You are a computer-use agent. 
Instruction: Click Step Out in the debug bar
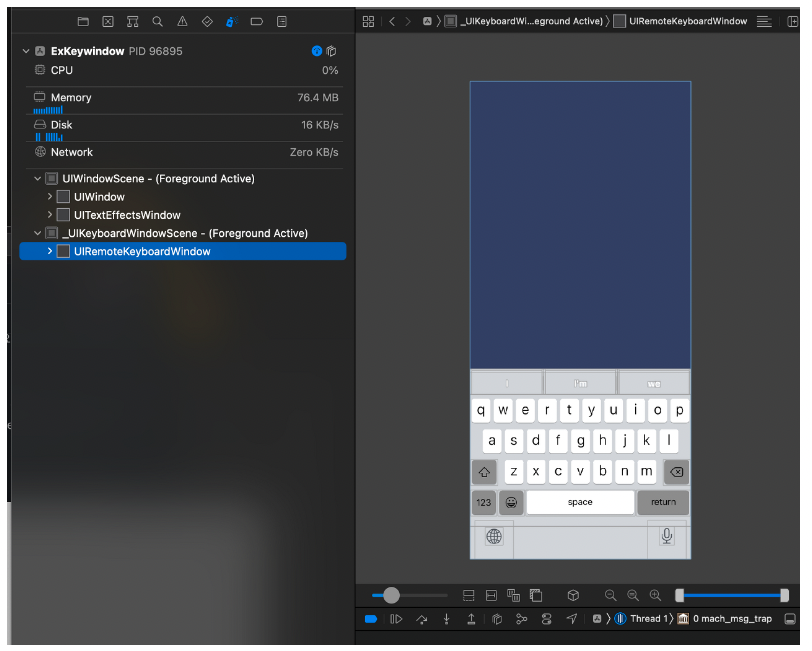pyautogui.click(x=471, y=619)
